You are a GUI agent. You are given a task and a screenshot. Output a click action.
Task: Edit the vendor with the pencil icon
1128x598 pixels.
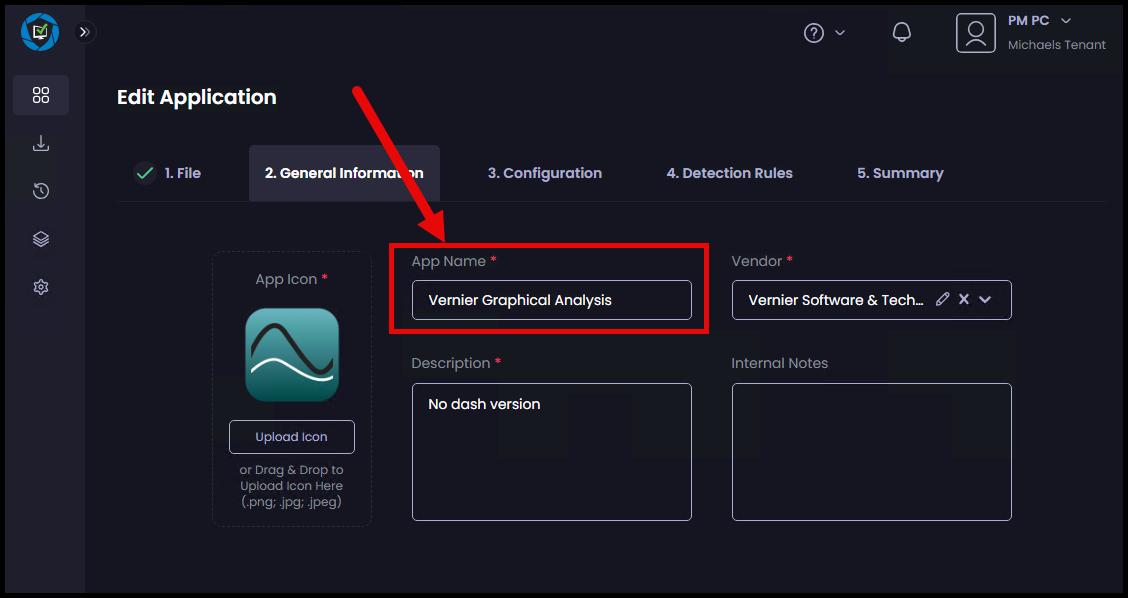pyautogui.click(x=942, y=299)
